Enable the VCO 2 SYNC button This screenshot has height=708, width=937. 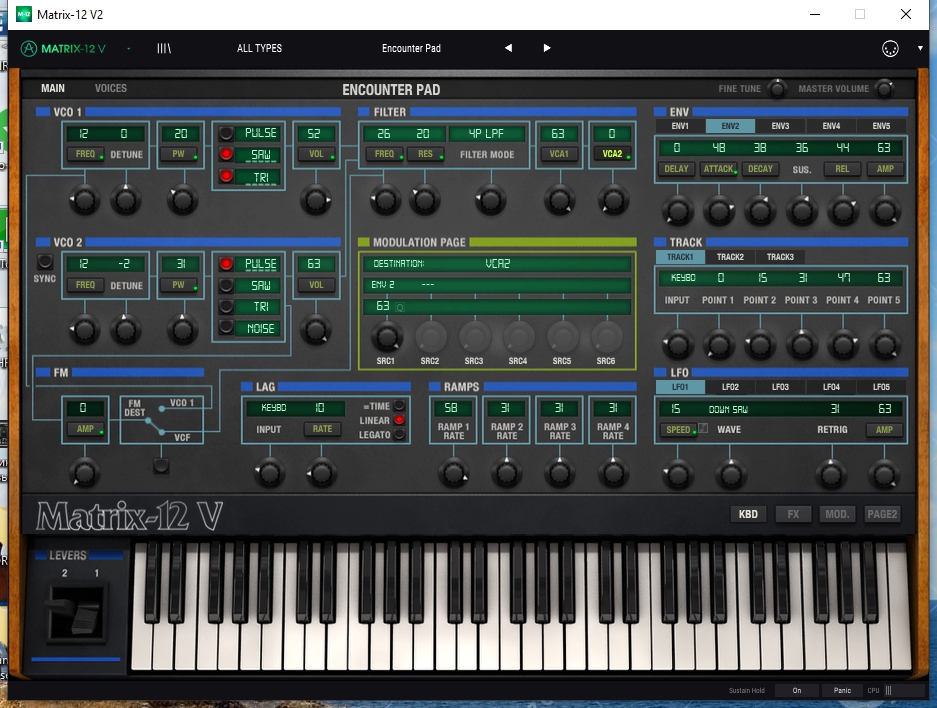tap(45, 262)
